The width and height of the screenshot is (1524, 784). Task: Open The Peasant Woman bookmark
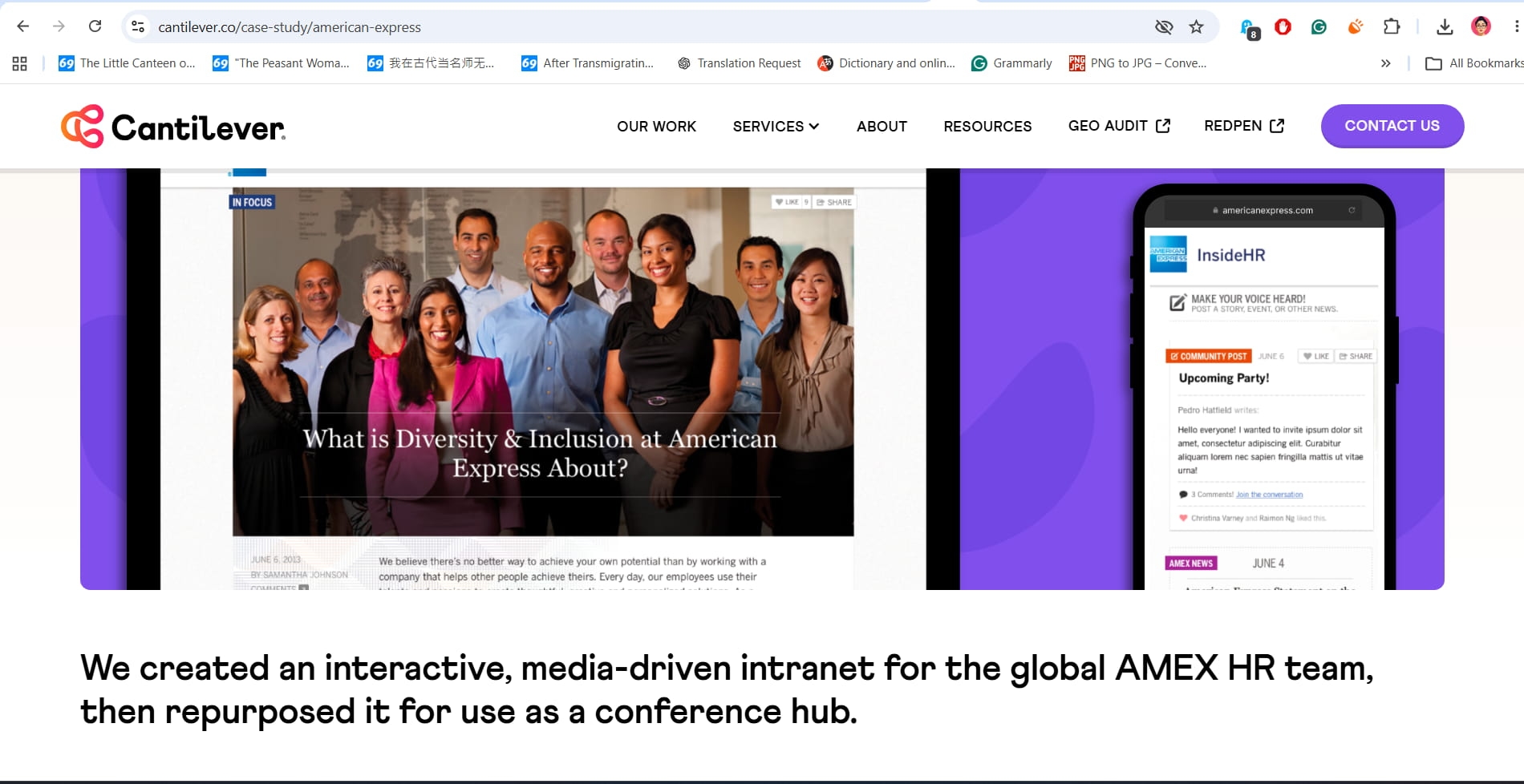pos(282,63)
